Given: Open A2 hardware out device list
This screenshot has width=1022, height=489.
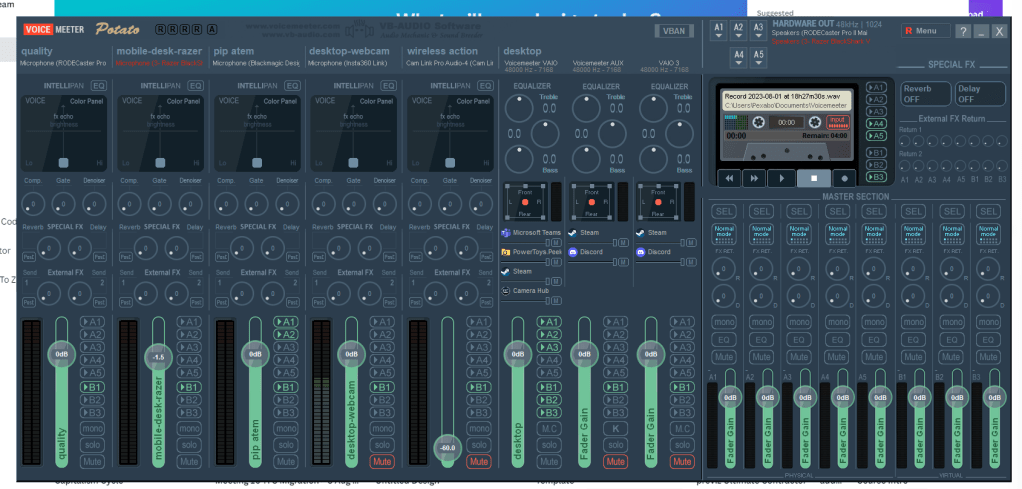Looking at the screenshot, I should pos(738,31).
